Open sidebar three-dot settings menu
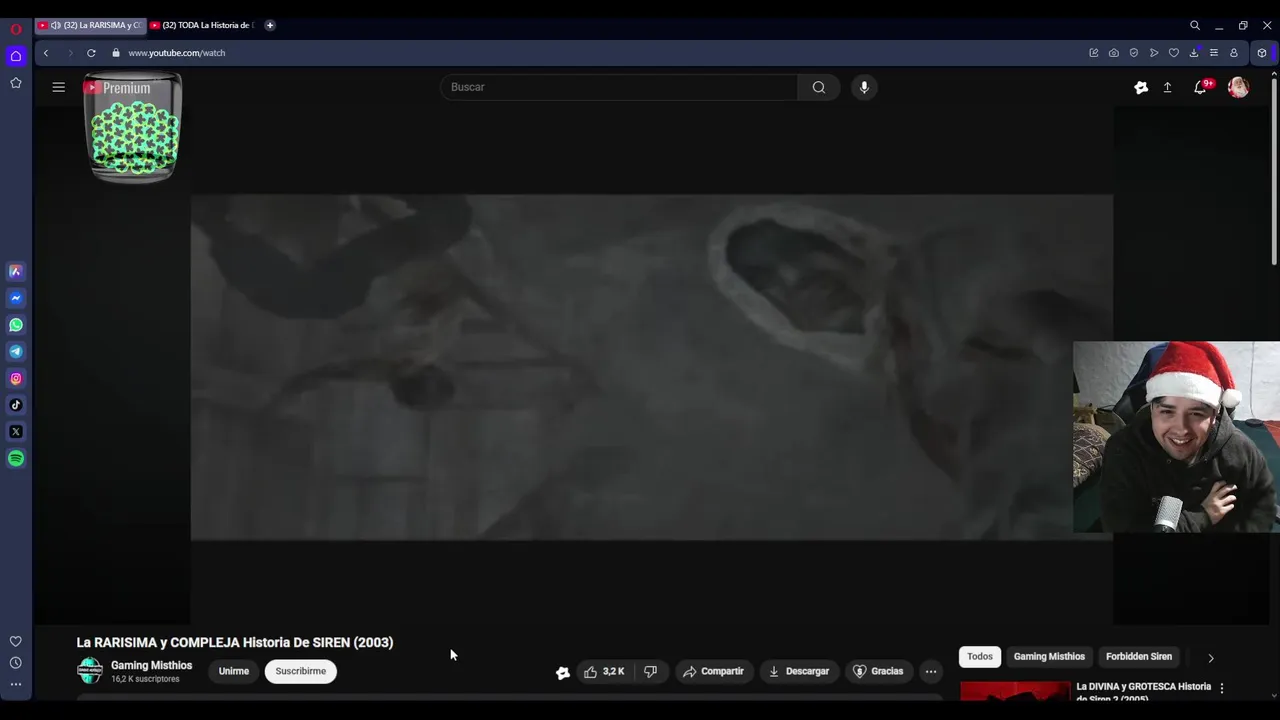Image resolution: width=1280 pixels, height=720 pixels. 16,685
